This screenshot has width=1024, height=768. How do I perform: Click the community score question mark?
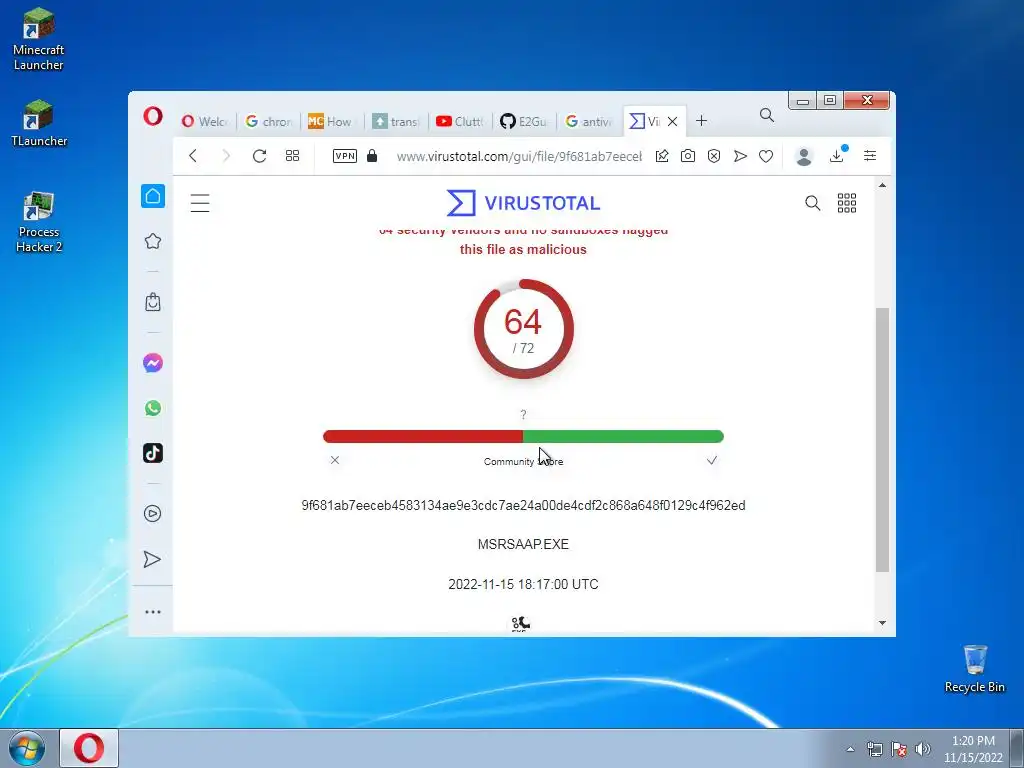(x=523, y=415)
